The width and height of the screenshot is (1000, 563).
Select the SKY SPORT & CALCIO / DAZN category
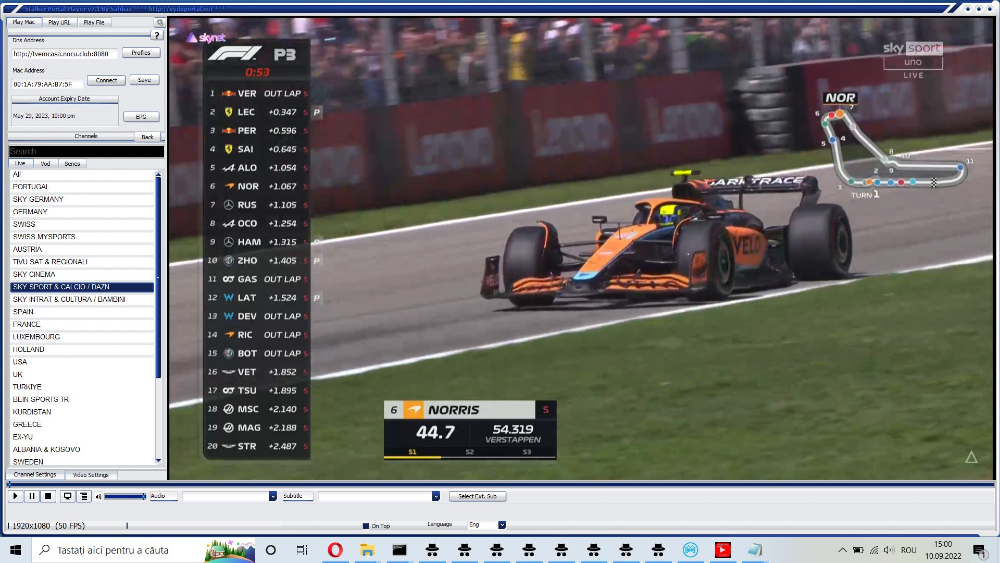click(82, 287)
